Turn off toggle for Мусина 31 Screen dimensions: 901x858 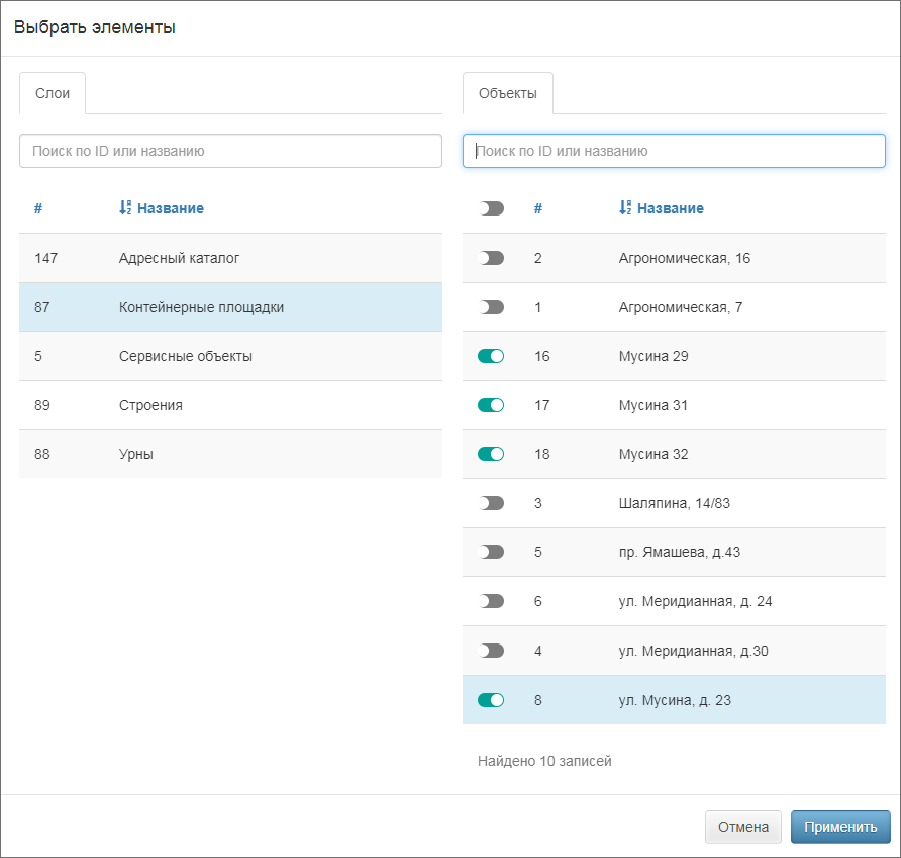(x=491, y=405)
